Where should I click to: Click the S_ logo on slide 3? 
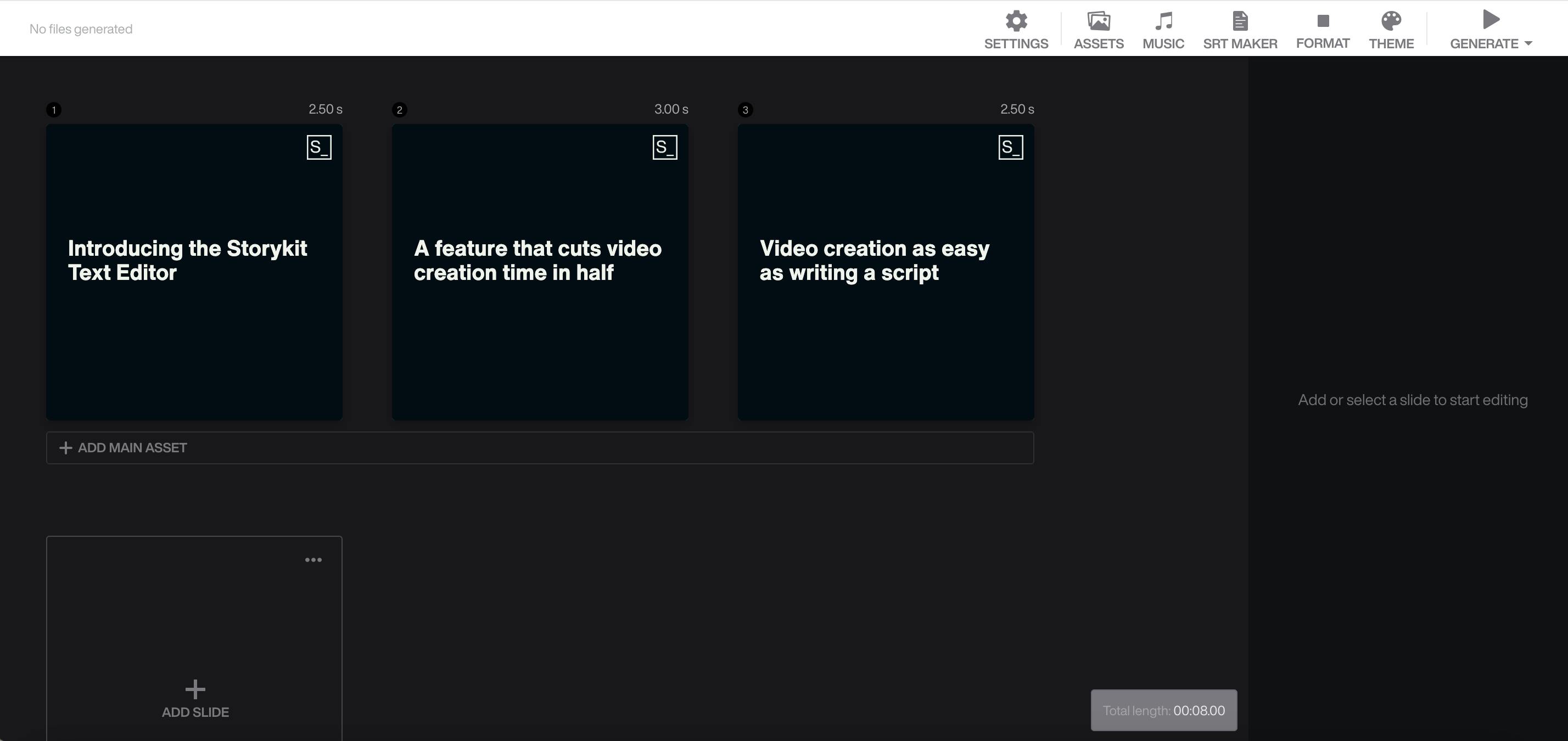(1010, 147)
